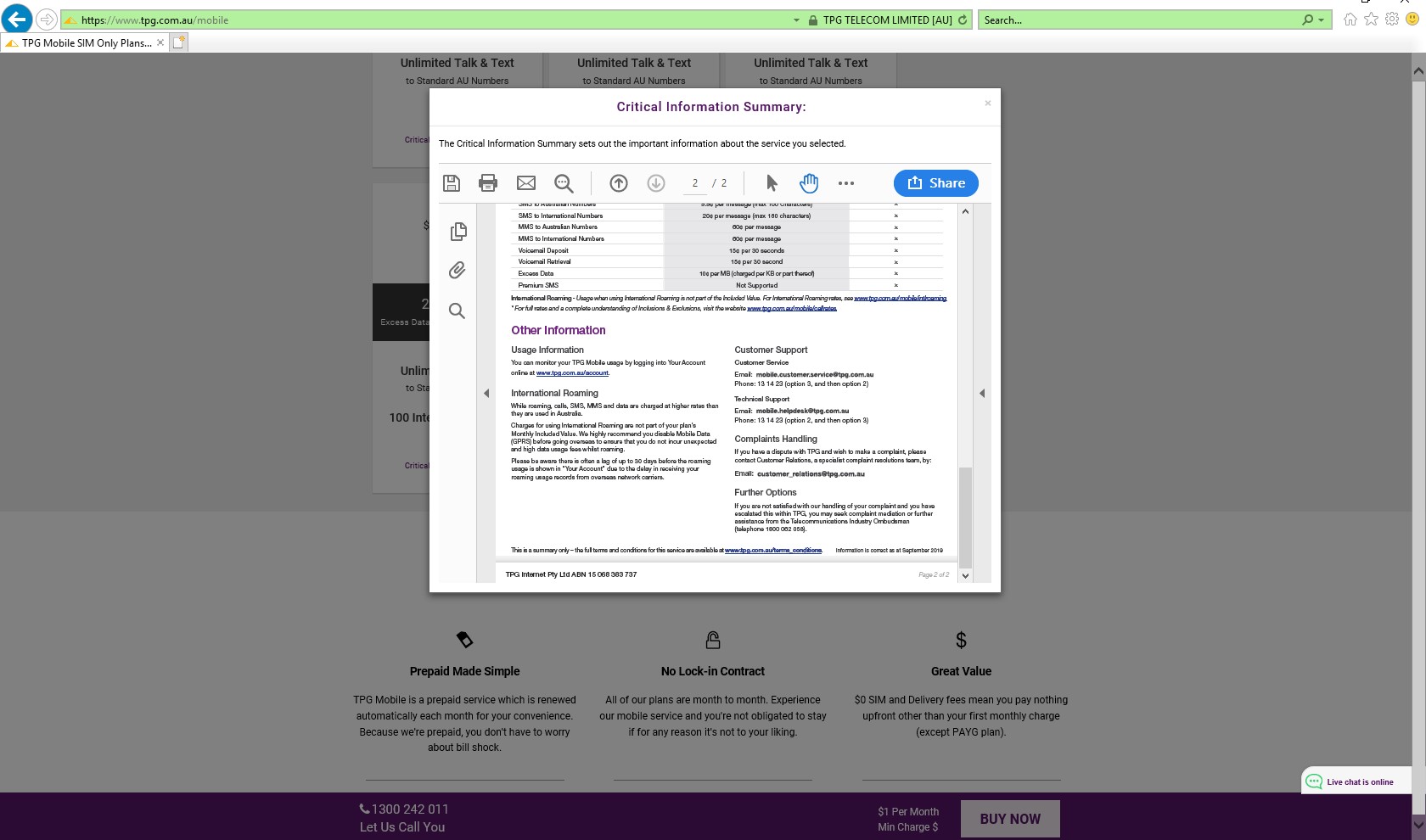Click Prepaid Made Simple tag icon
Viewport: 1426px width, 840px height.
pos(464,640)
